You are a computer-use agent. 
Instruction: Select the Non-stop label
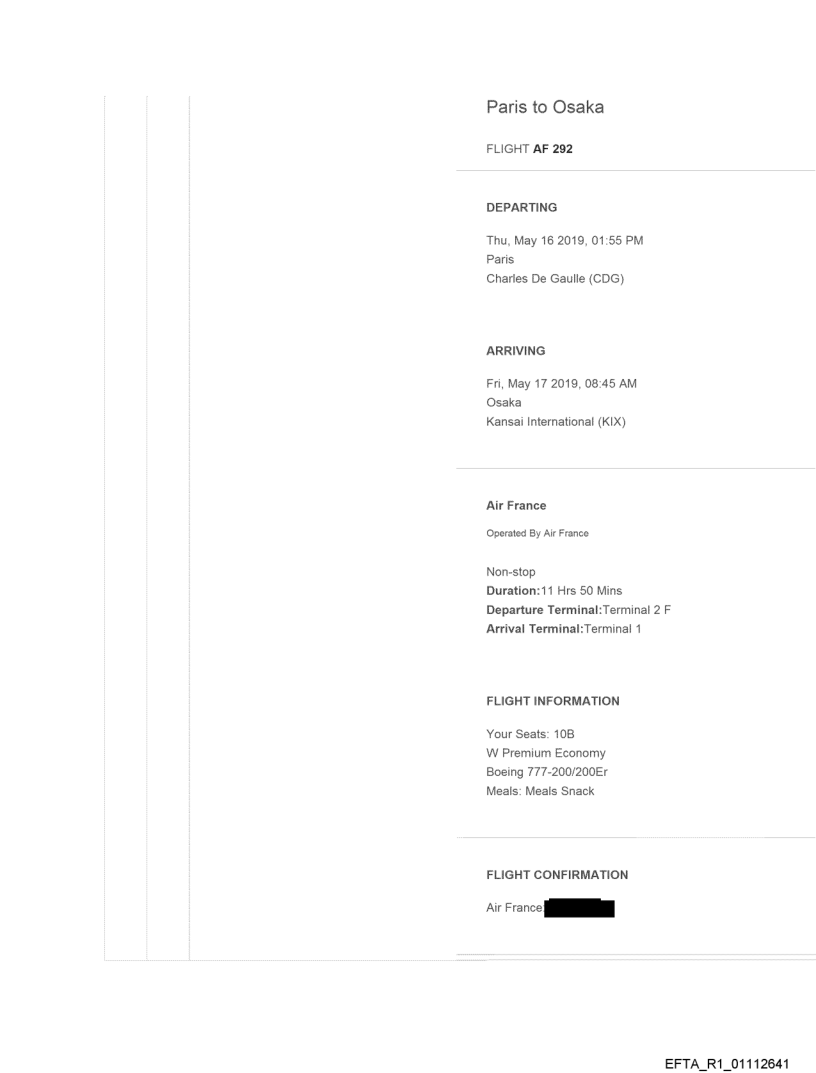pos(510,572)
